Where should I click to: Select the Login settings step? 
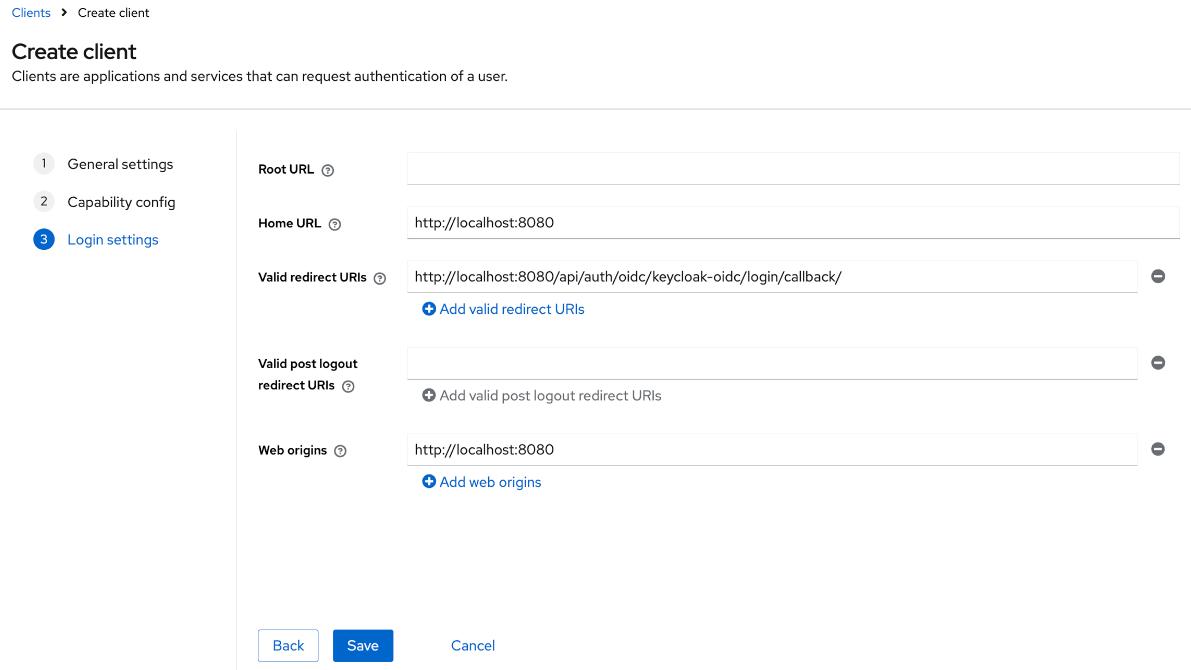click(x=112, y=240)
